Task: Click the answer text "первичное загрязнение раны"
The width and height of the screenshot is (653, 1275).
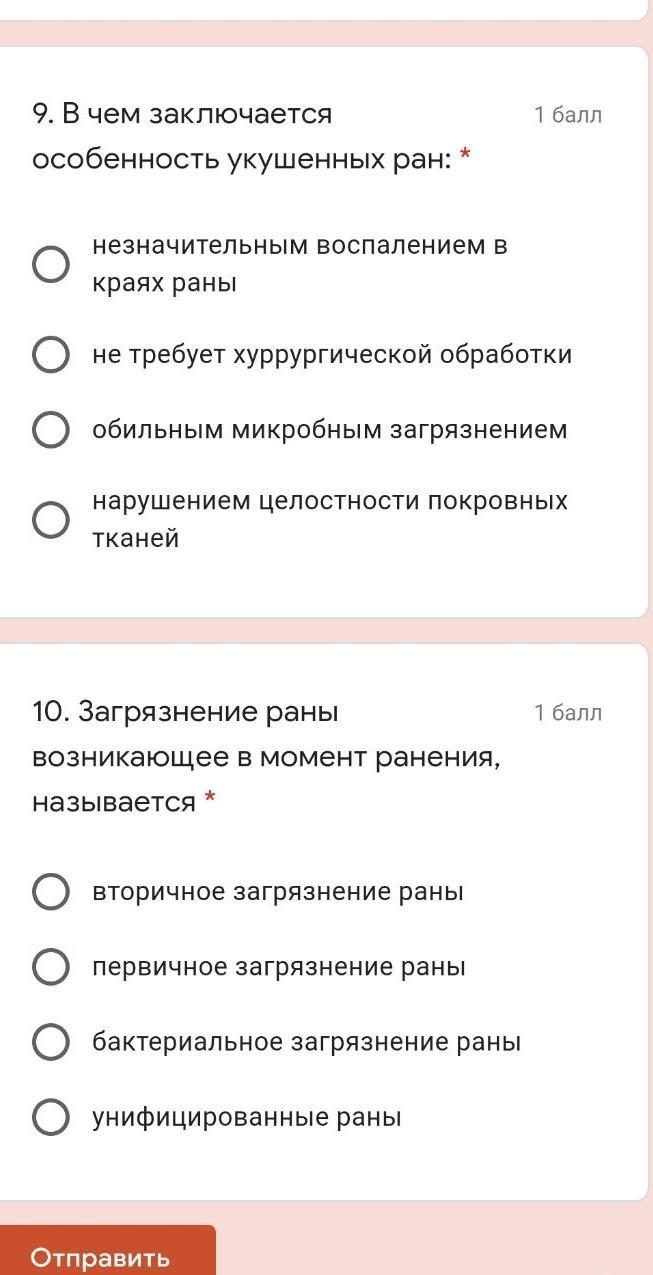Action: (279, 967)
